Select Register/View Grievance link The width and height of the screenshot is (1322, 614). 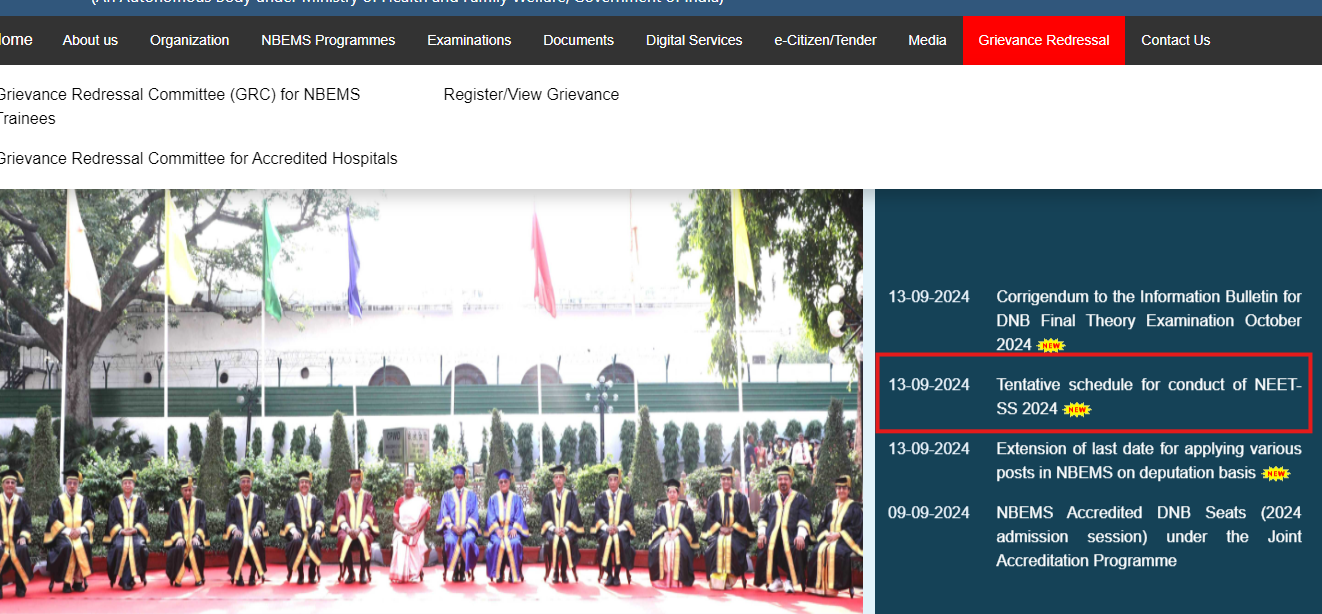tap(531, 95)
